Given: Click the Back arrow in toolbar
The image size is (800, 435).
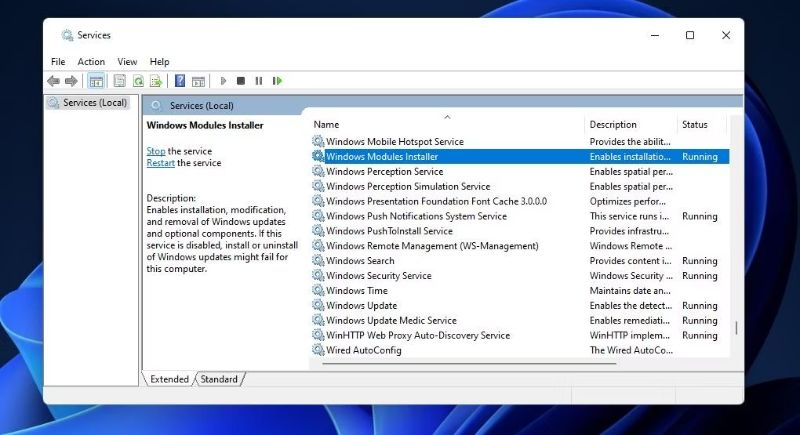Looking at the screenshot, I should coord(53,81).
